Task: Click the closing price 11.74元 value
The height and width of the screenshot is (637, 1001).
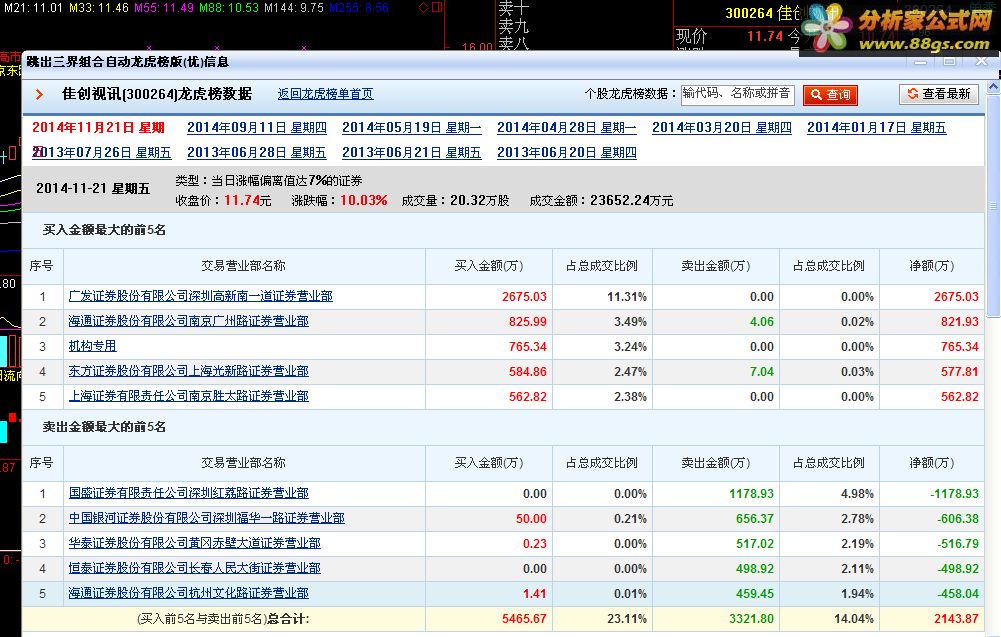Action: click(x=248, y=200)
